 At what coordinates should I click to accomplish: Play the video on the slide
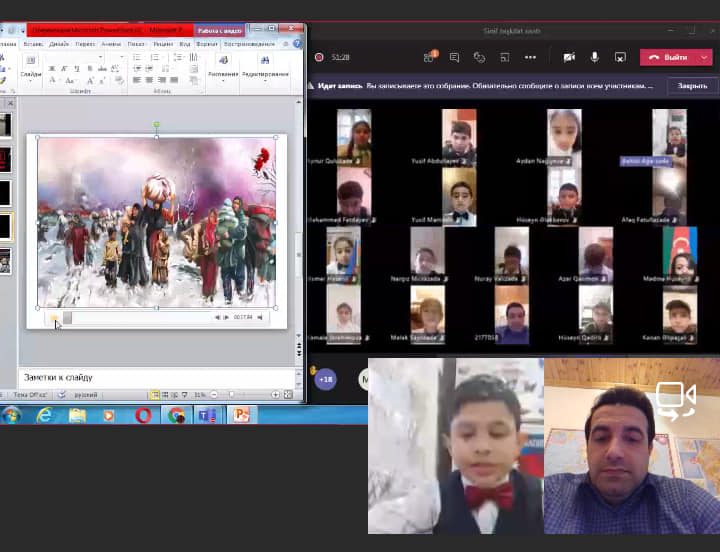pos(54,318)
